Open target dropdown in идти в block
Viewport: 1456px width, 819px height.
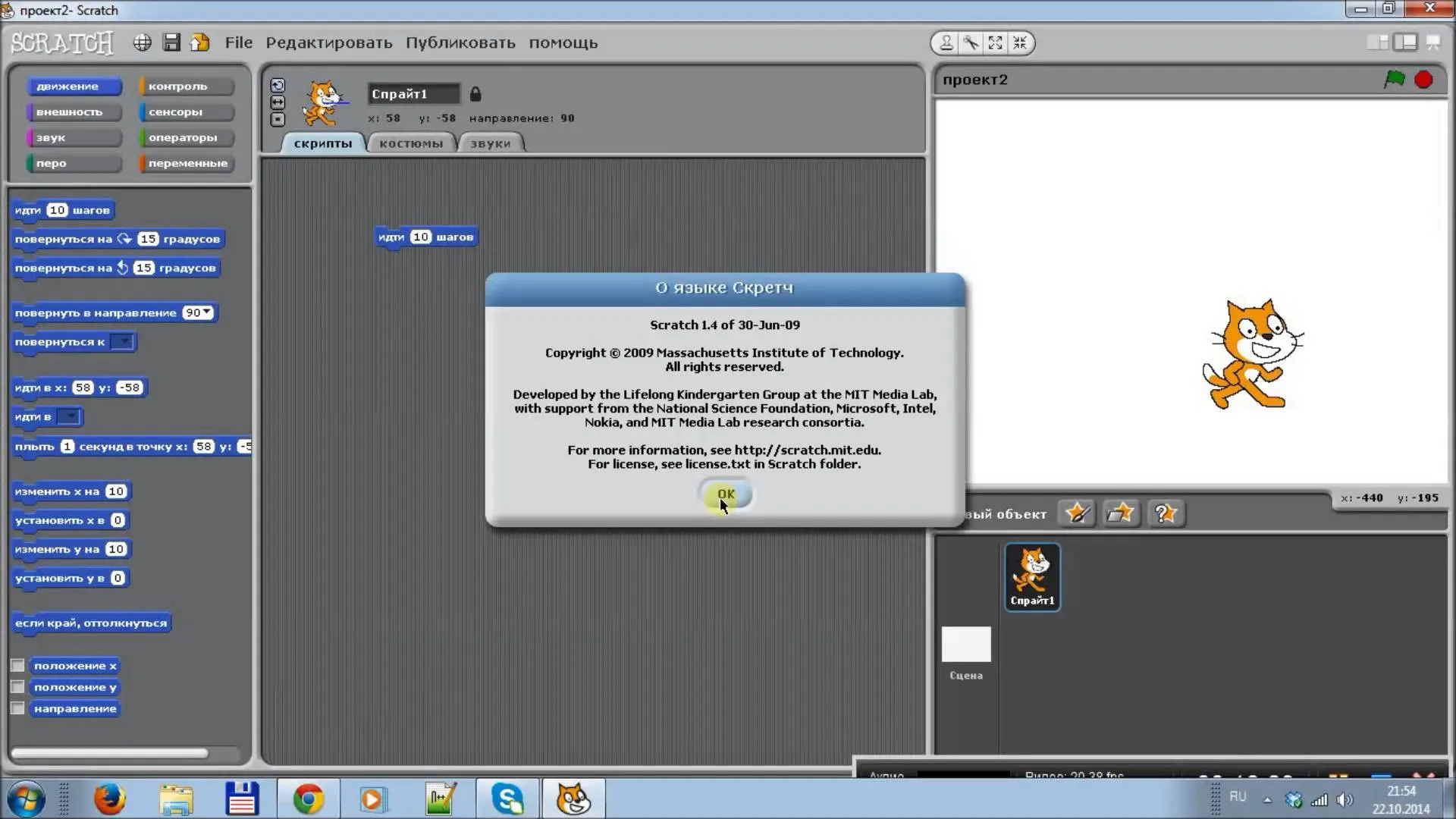[68, 416]
